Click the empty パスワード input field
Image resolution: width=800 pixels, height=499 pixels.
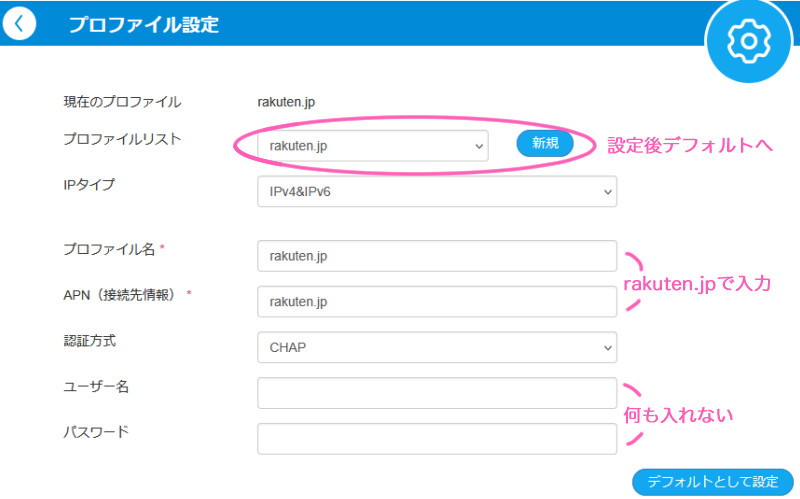436,438
